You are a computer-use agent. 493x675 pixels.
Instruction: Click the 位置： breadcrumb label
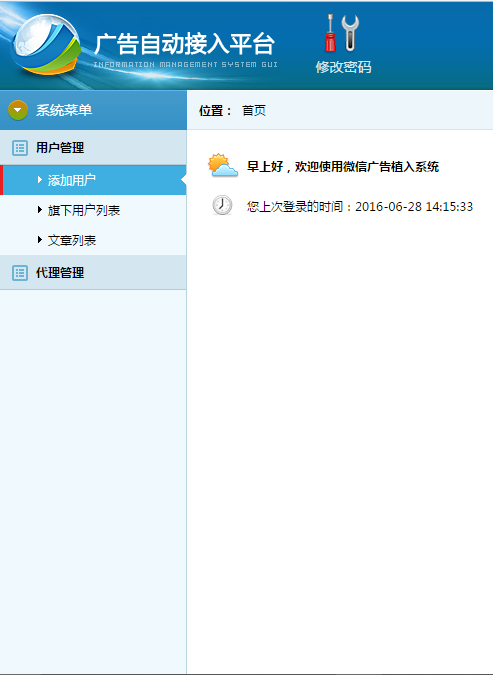point(215,111)
